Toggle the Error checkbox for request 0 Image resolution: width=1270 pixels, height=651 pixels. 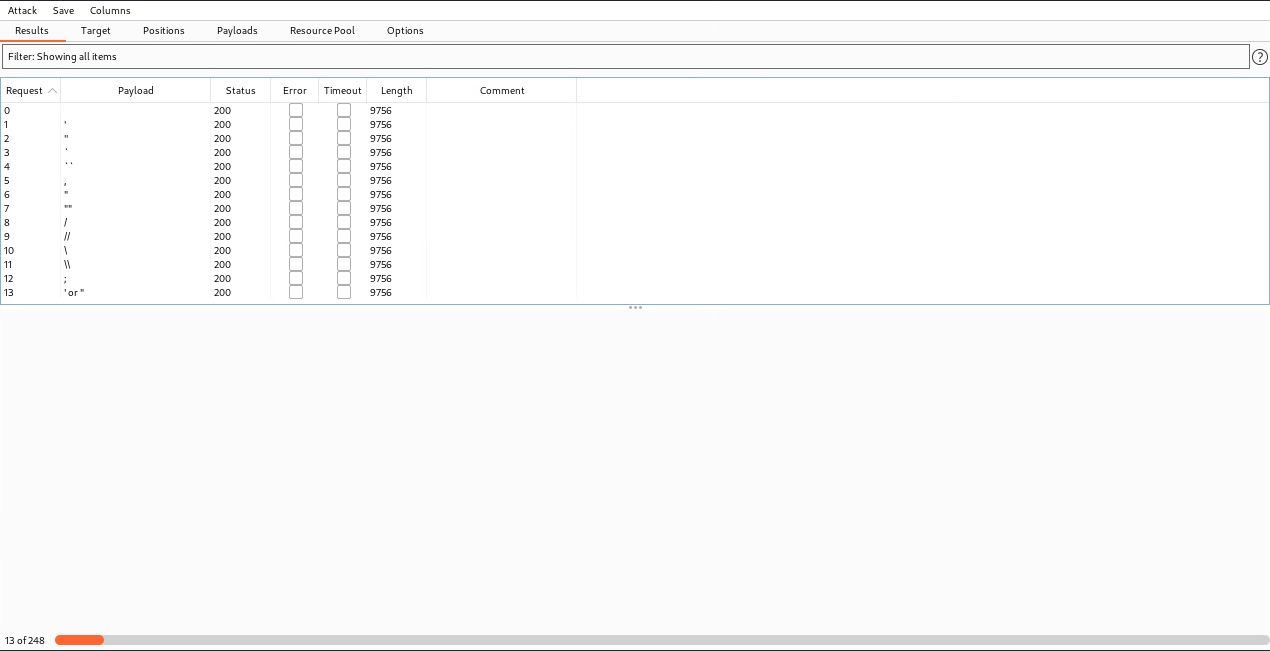click(x=296, y=110)
